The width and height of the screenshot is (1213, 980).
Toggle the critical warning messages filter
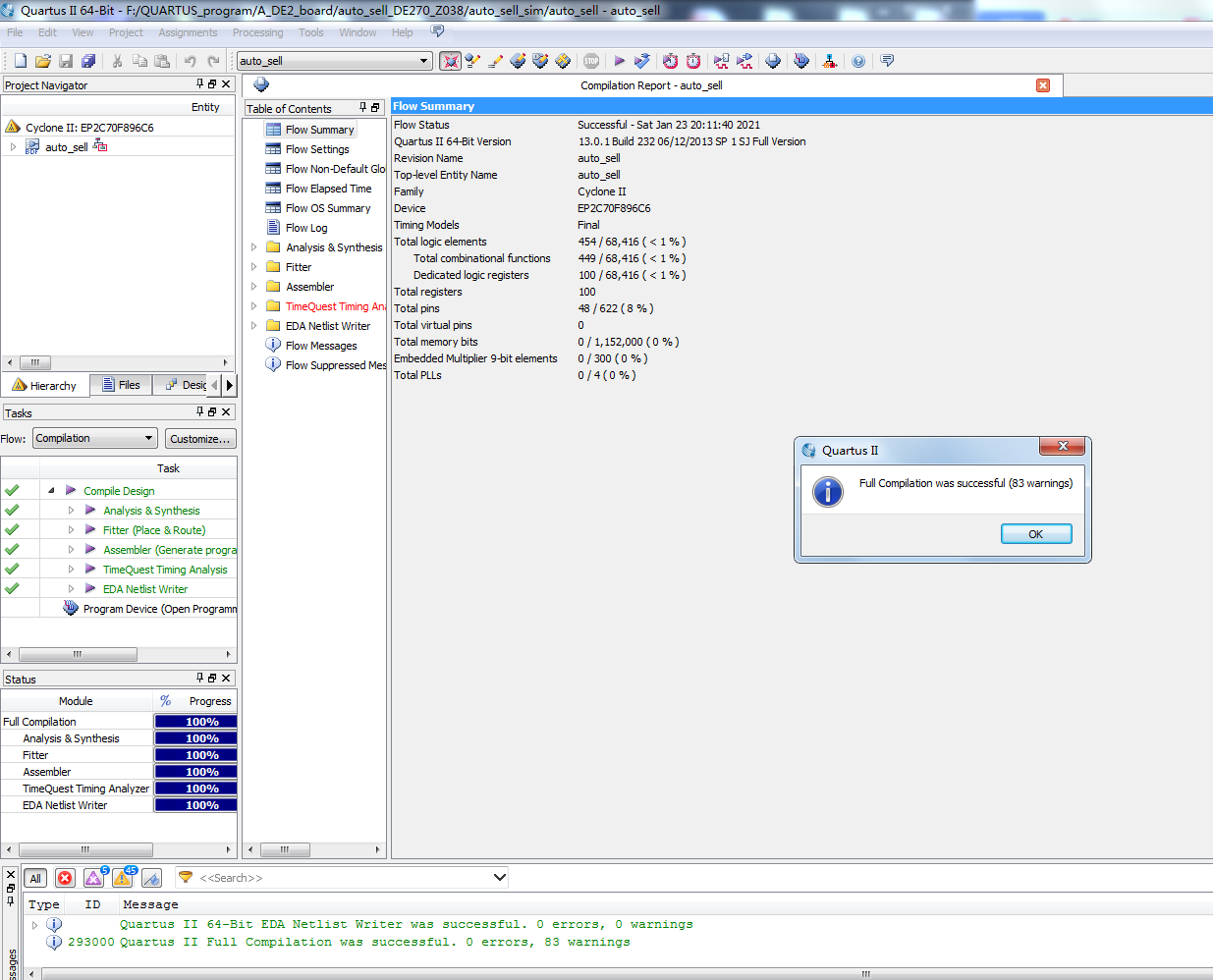point(94,878)
